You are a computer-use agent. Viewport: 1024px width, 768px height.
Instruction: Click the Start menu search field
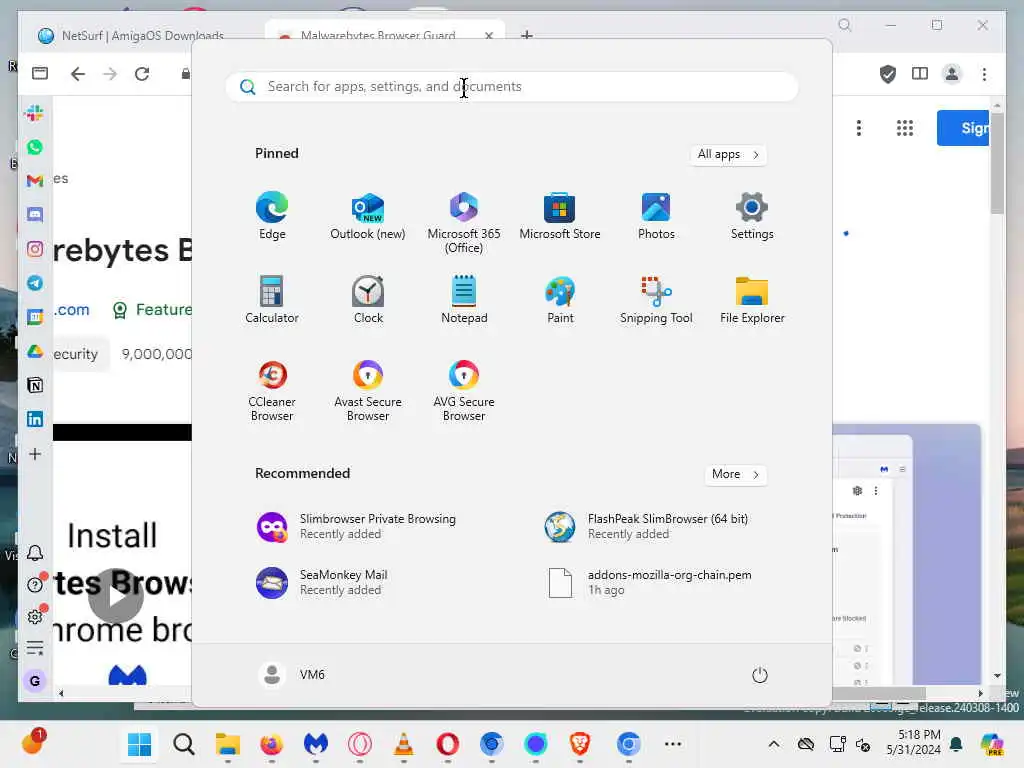(x=511, y=87)
